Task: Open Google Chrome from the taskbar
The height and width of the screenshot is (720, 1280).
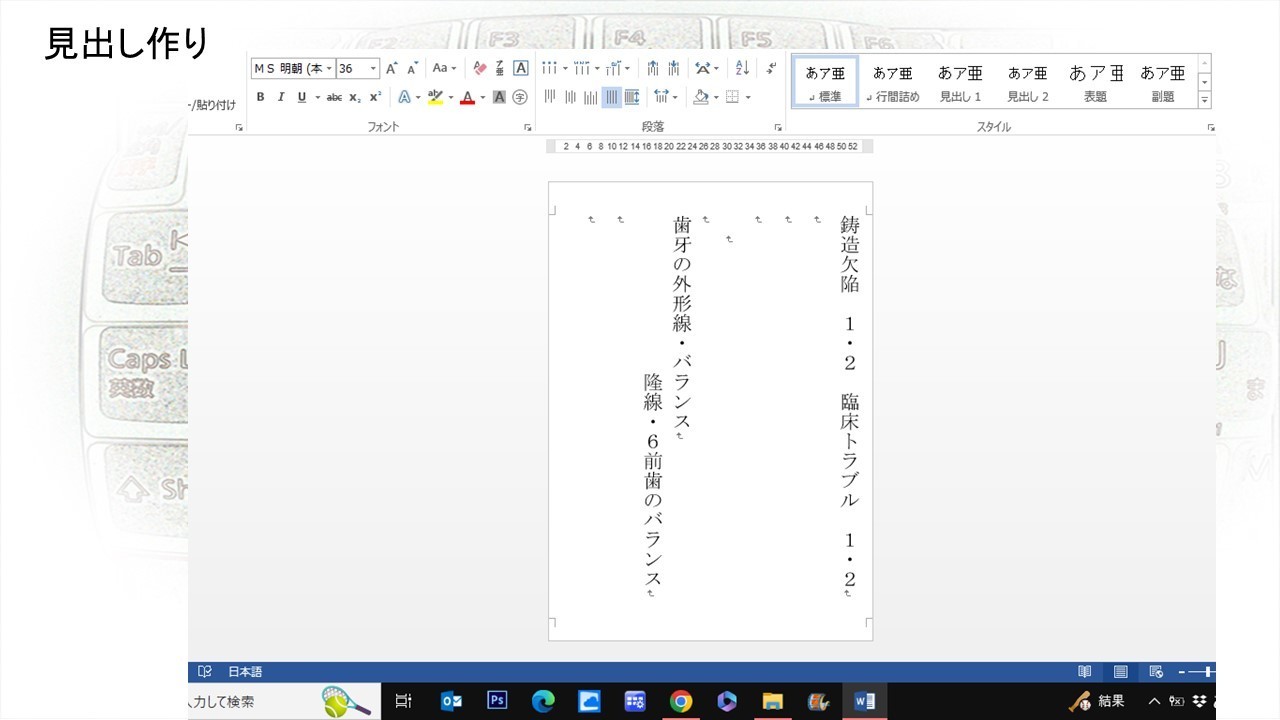Action: tap(681, 701)
